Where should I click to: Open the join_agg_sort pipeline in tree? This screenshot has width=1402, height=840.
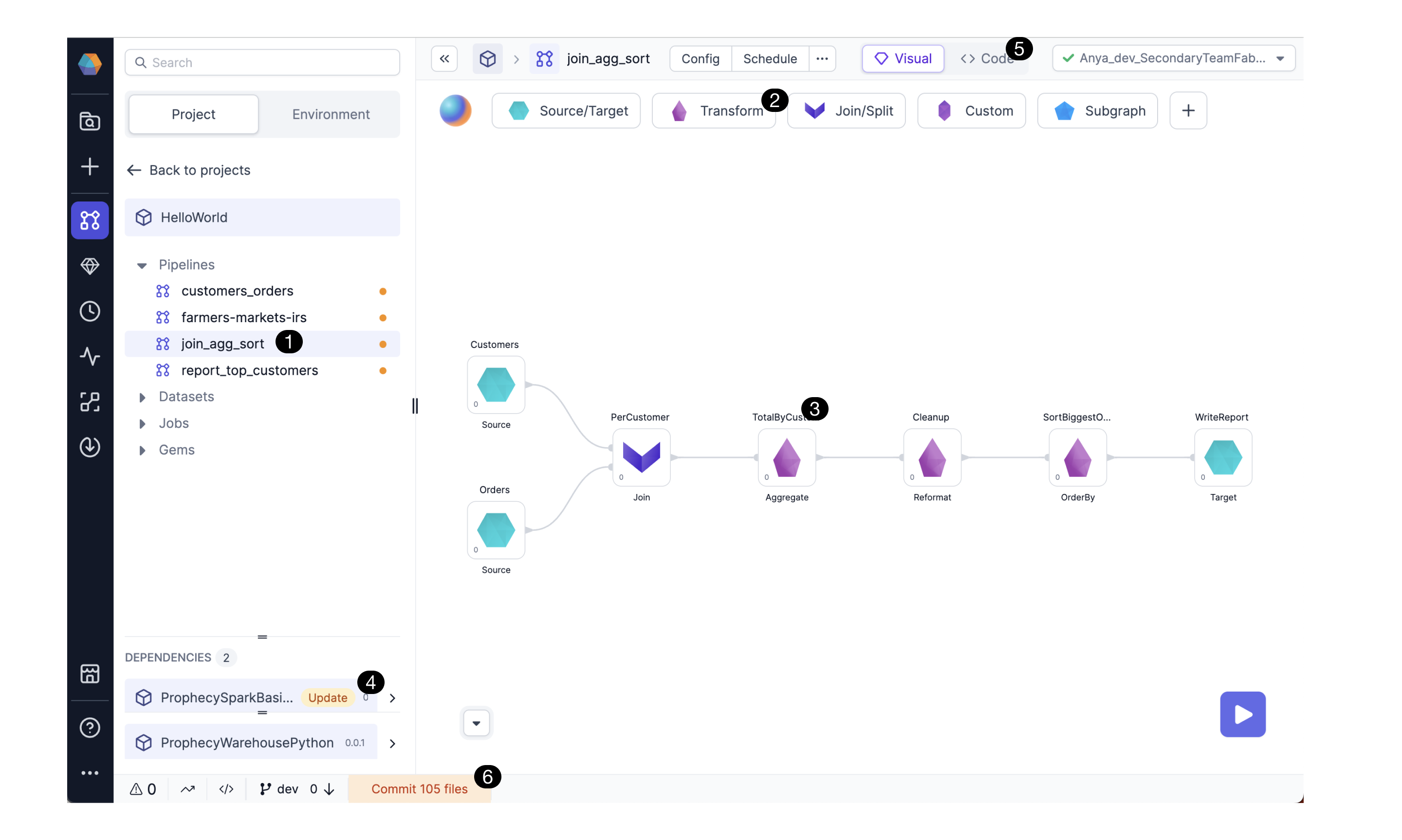pyautogui.click(x=262, y=344)
